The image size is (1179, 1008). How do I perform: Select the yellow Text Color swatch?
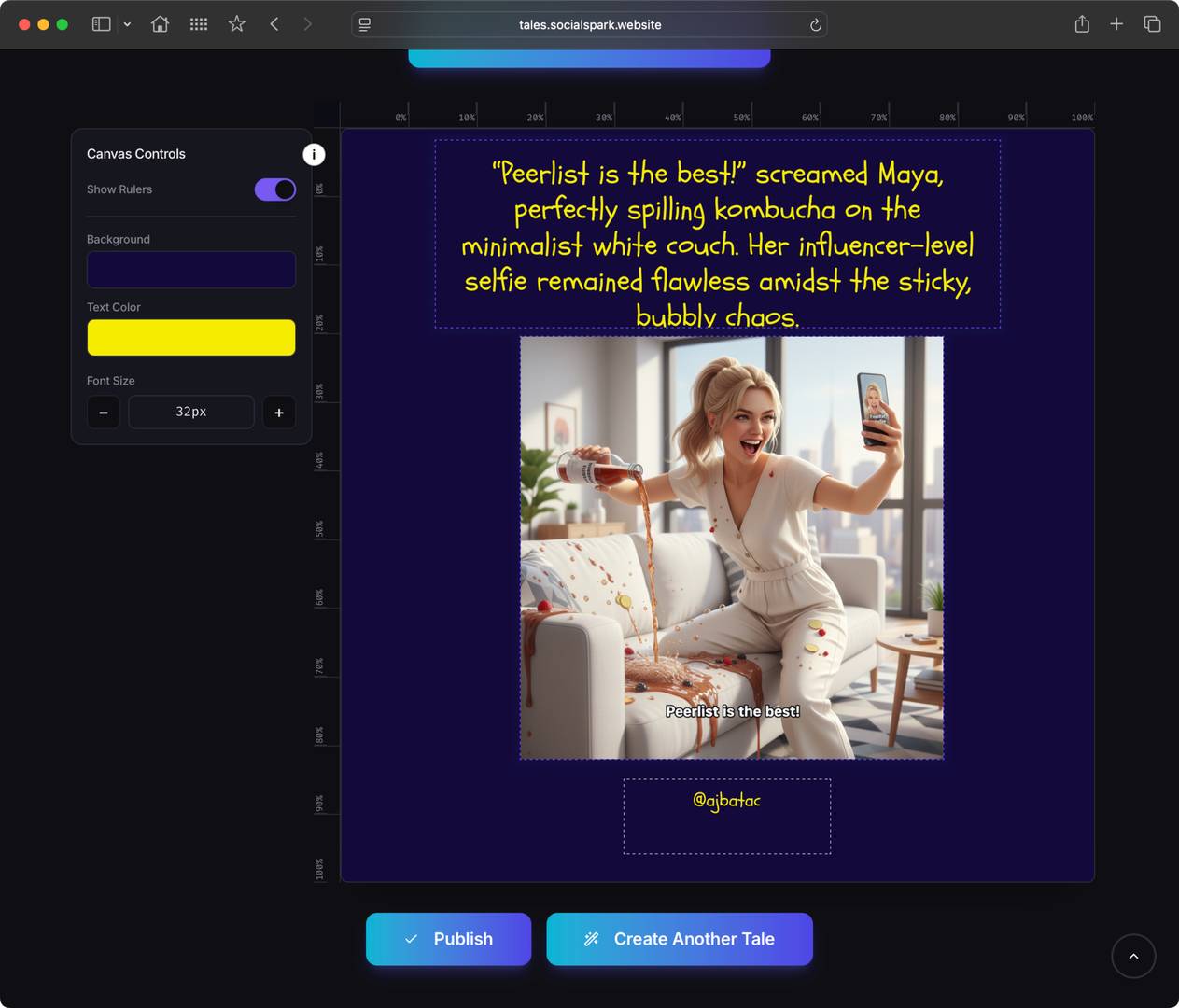(190, 337)
